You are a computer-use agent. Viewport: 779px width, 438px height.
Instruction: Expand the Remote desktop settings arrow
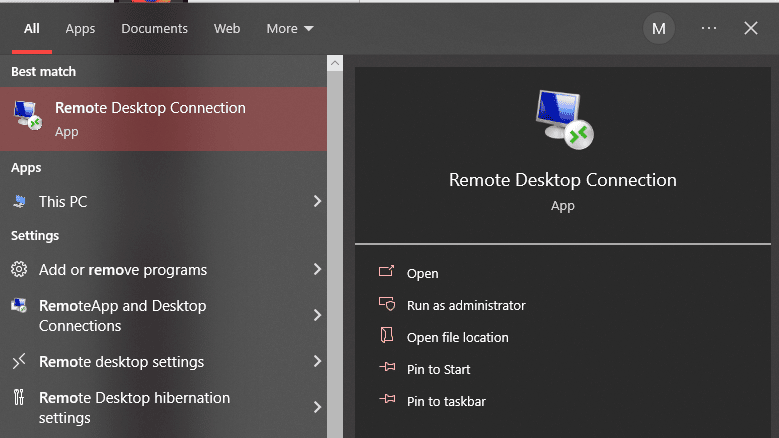click(x=317, y=362)
